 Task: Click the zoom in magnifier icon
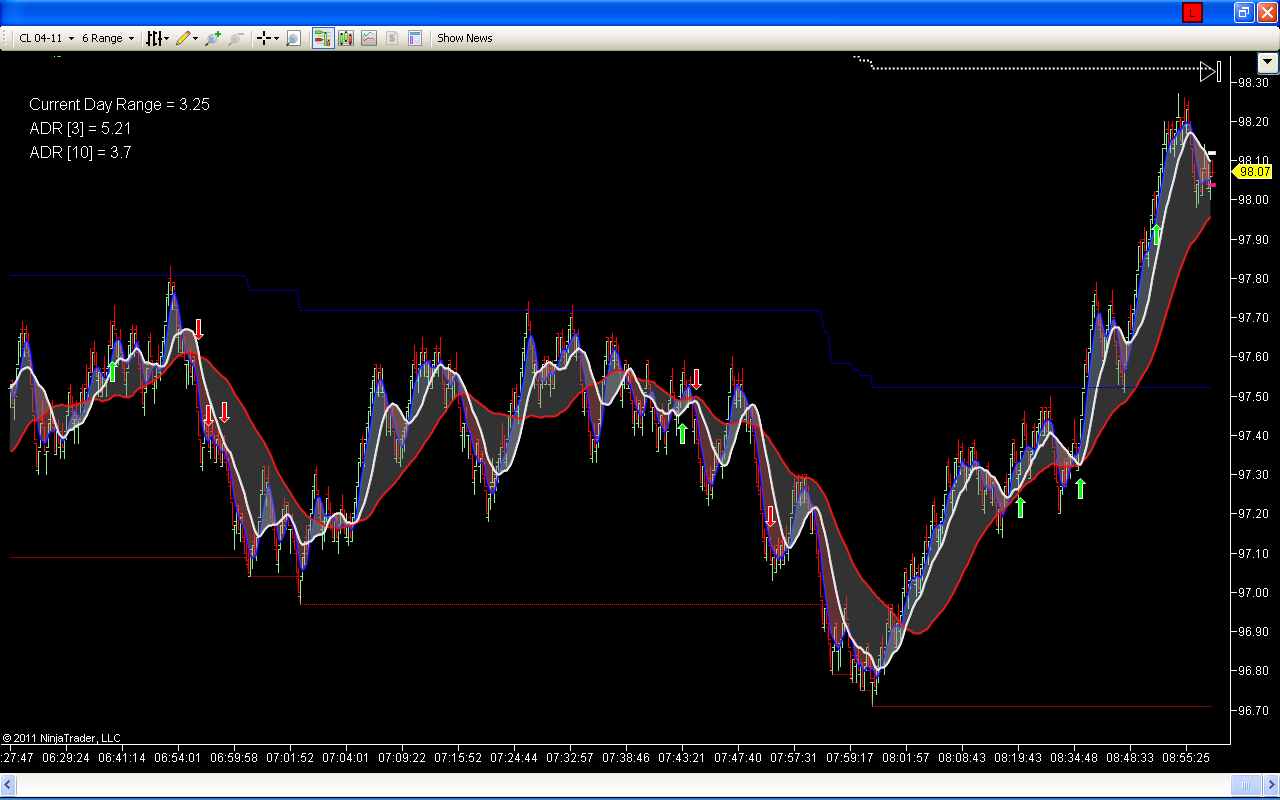click(x=213, y=38)
